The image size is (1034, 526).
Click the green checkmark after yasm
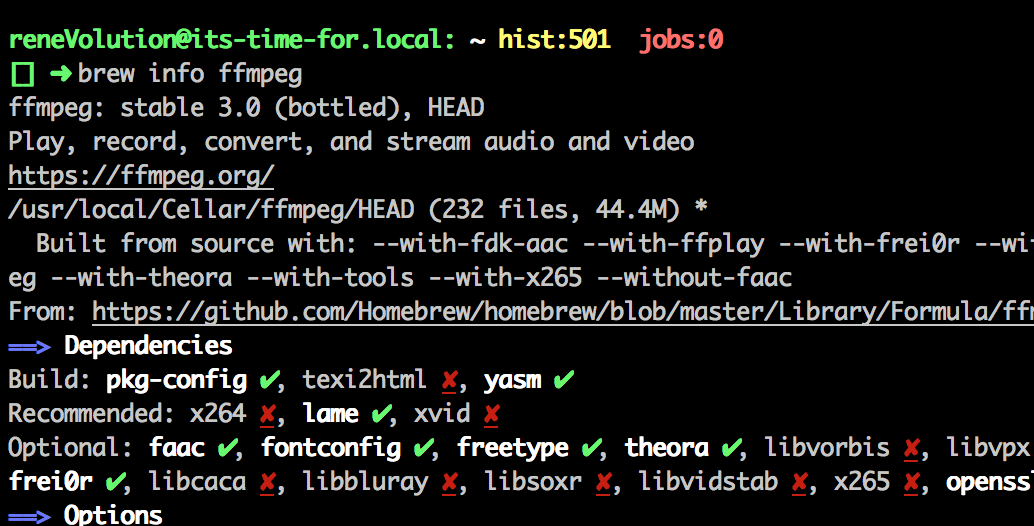(563, 380)
